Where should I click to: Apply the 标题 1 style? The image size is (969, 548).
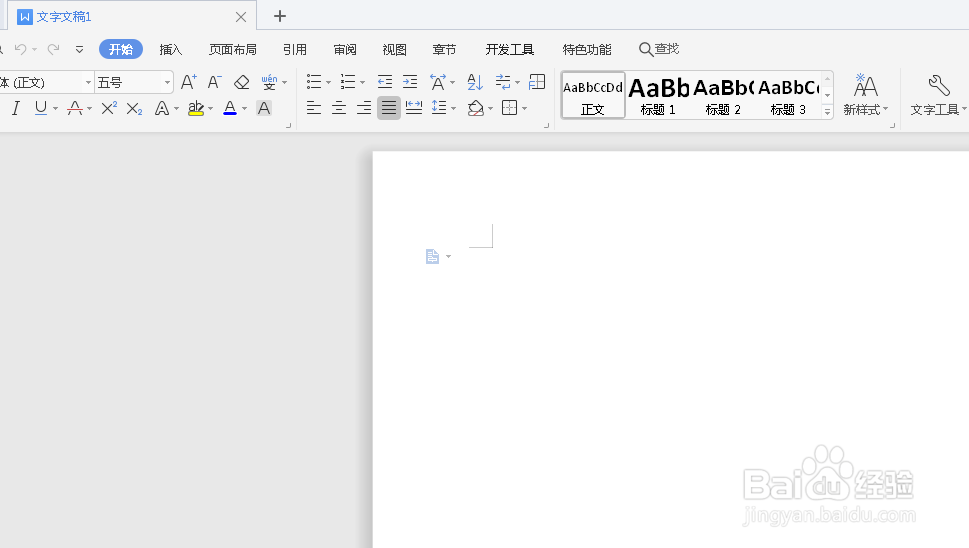[x=658, y=95]
